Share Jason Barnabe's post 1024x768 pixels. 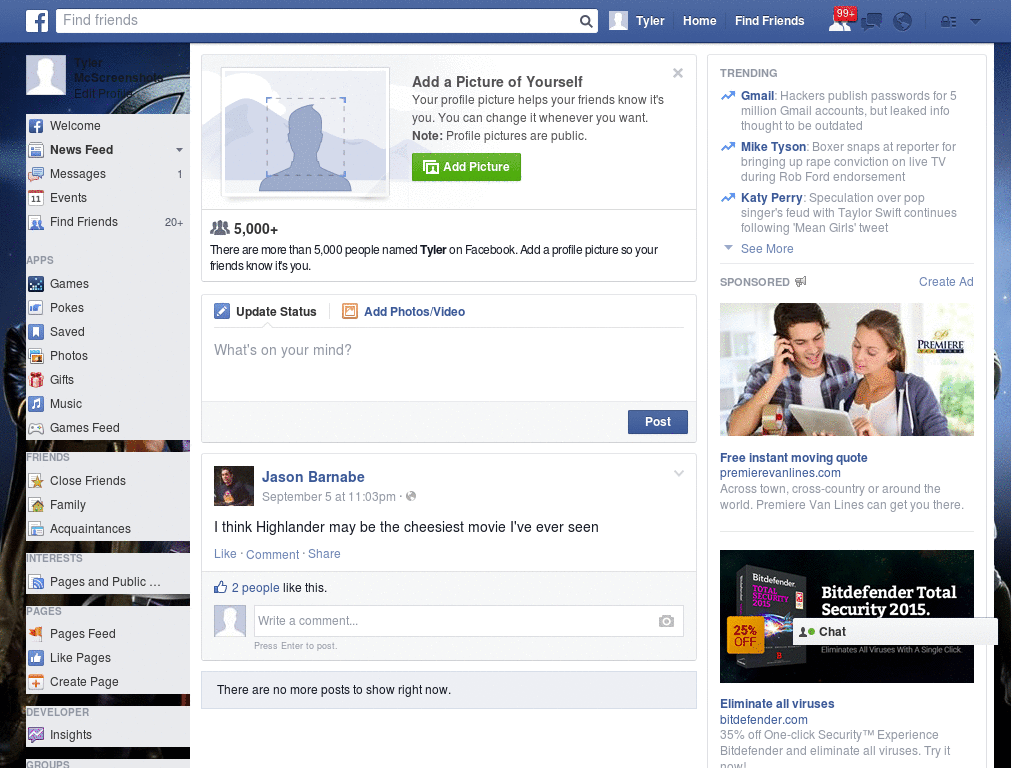click(324, 554)
